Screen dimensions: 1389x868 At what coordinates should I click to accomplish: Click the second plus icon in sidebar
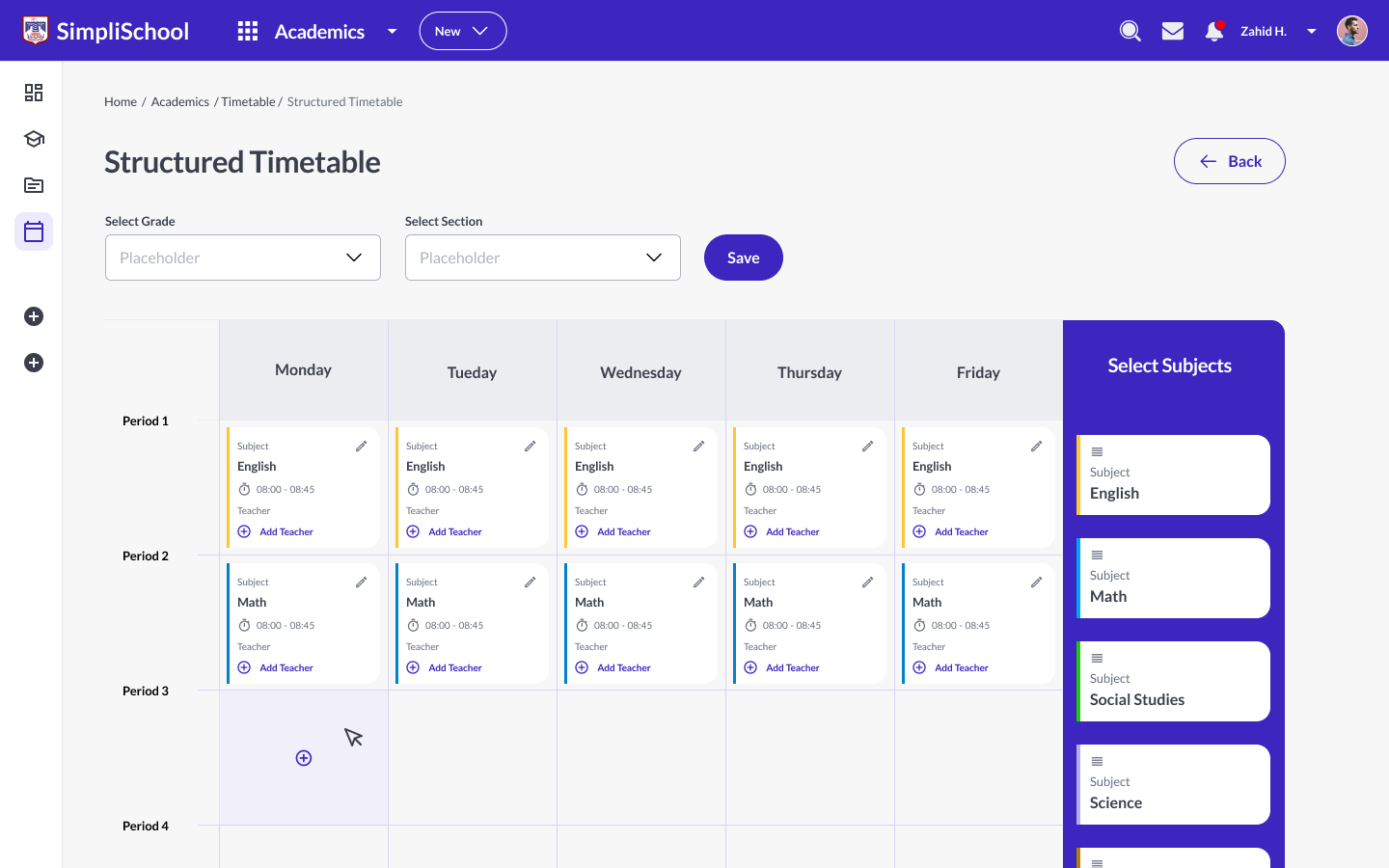click(34, 363)
